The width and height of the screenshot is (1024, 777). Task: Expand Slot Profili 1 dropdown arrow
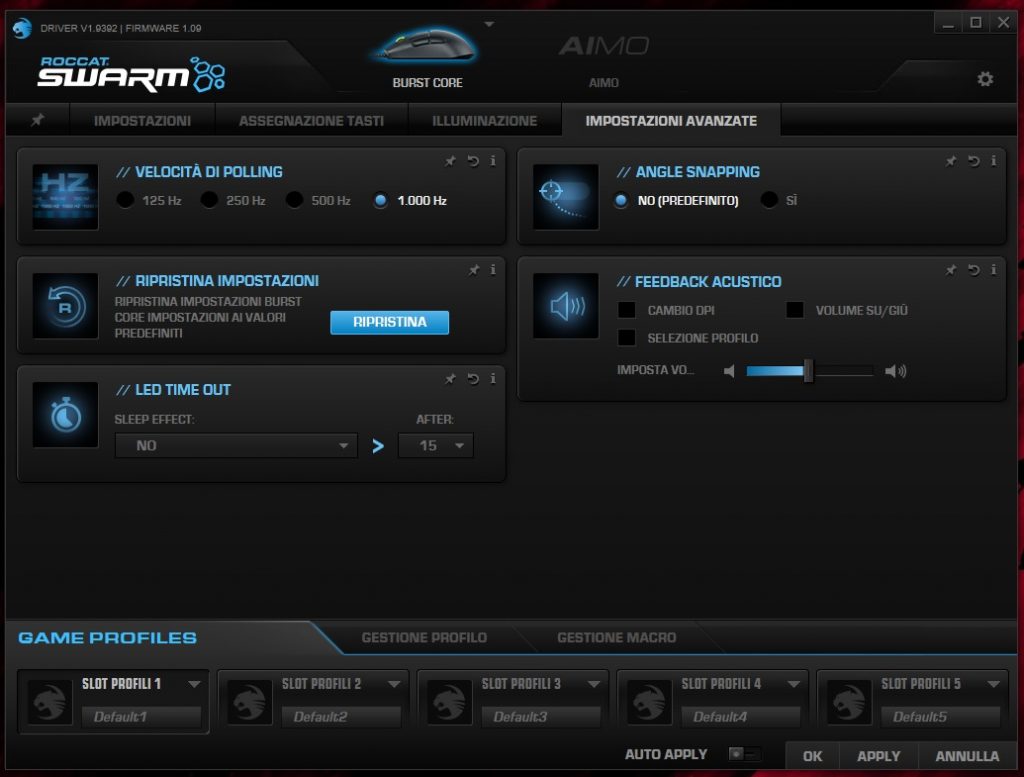coord(194,684)
